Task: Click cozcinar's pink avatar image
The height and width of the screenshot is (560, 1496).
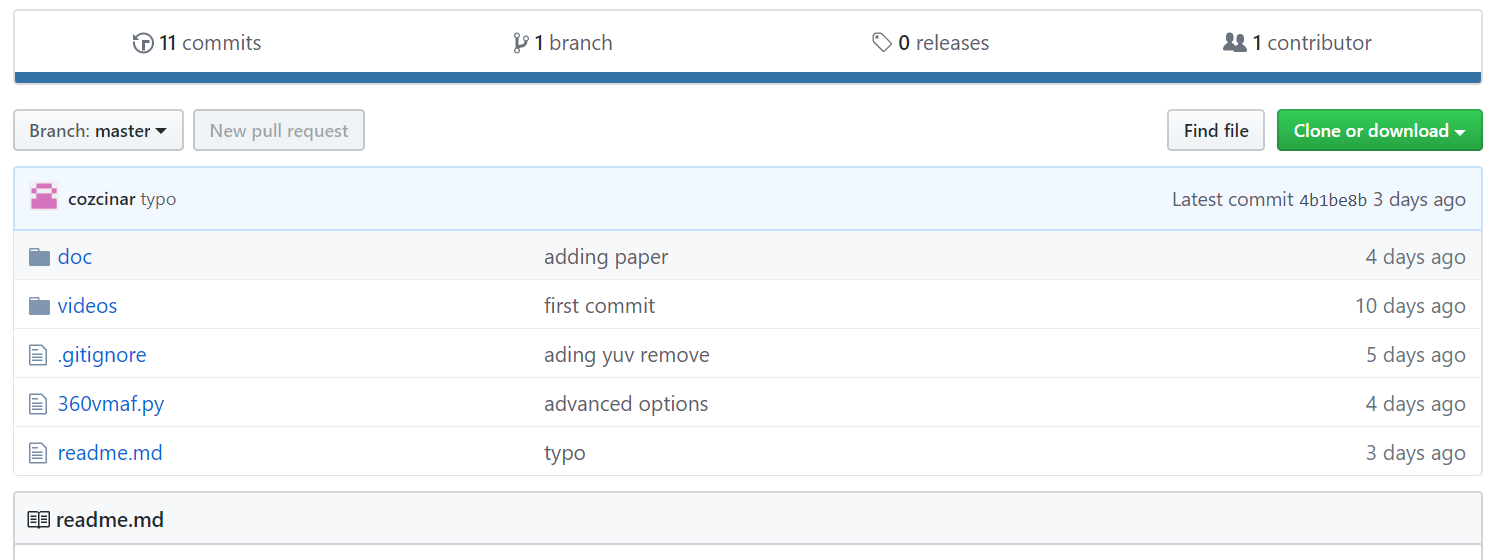Action: point(44,197)
